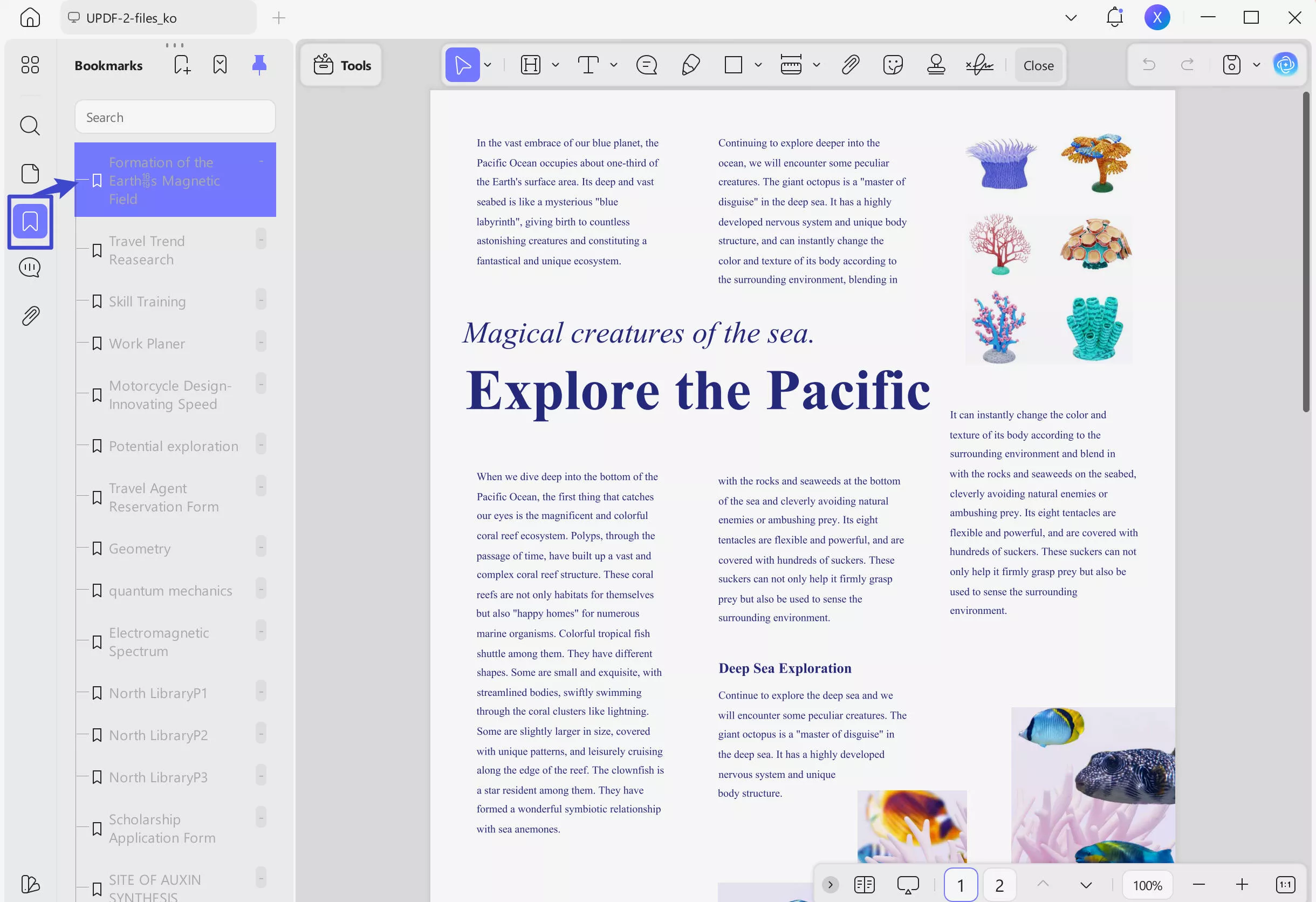Image resolution: width=1316 pixels, height=902 pixels.
Task: Open the Tools menu button
Action: [x=341, y=65]
